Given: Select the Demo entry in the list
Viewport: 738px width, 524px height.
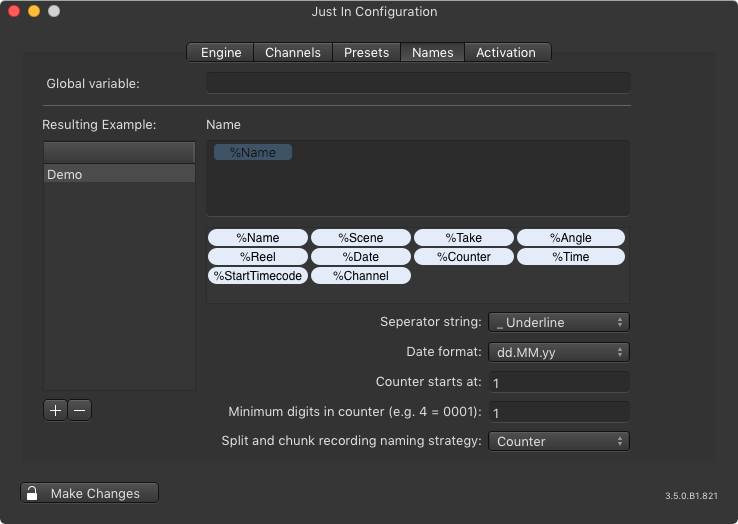Looking at the screenshot, I should (x=119, y=174).
